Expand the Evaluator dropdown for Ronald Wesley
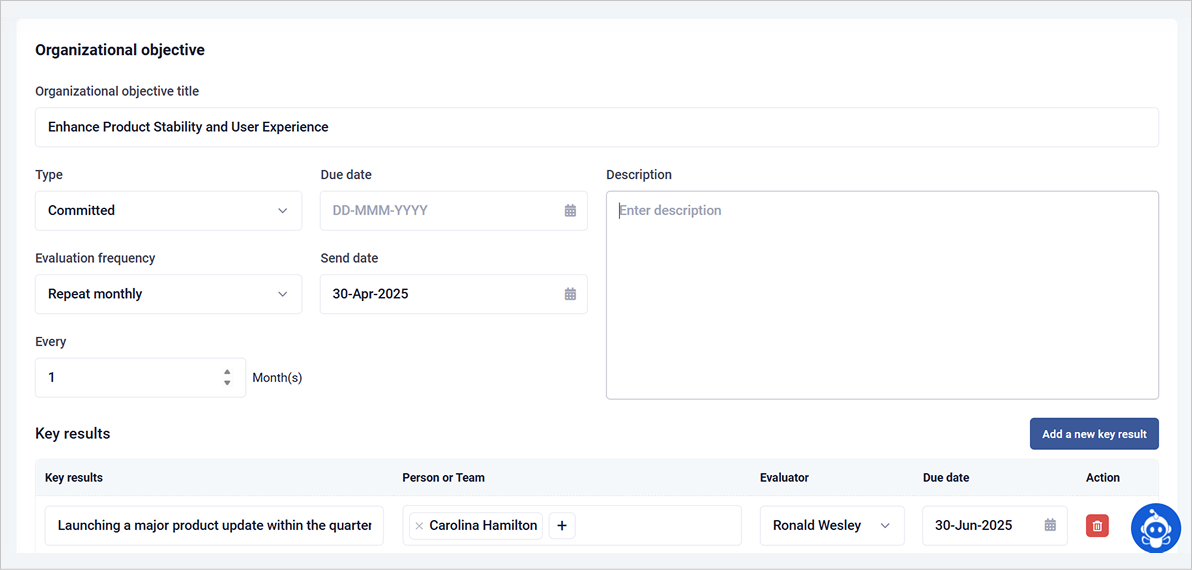Image resolution: width=1192 pixels, height=570 pixels. pyautogui.click(x=831, y=526)
